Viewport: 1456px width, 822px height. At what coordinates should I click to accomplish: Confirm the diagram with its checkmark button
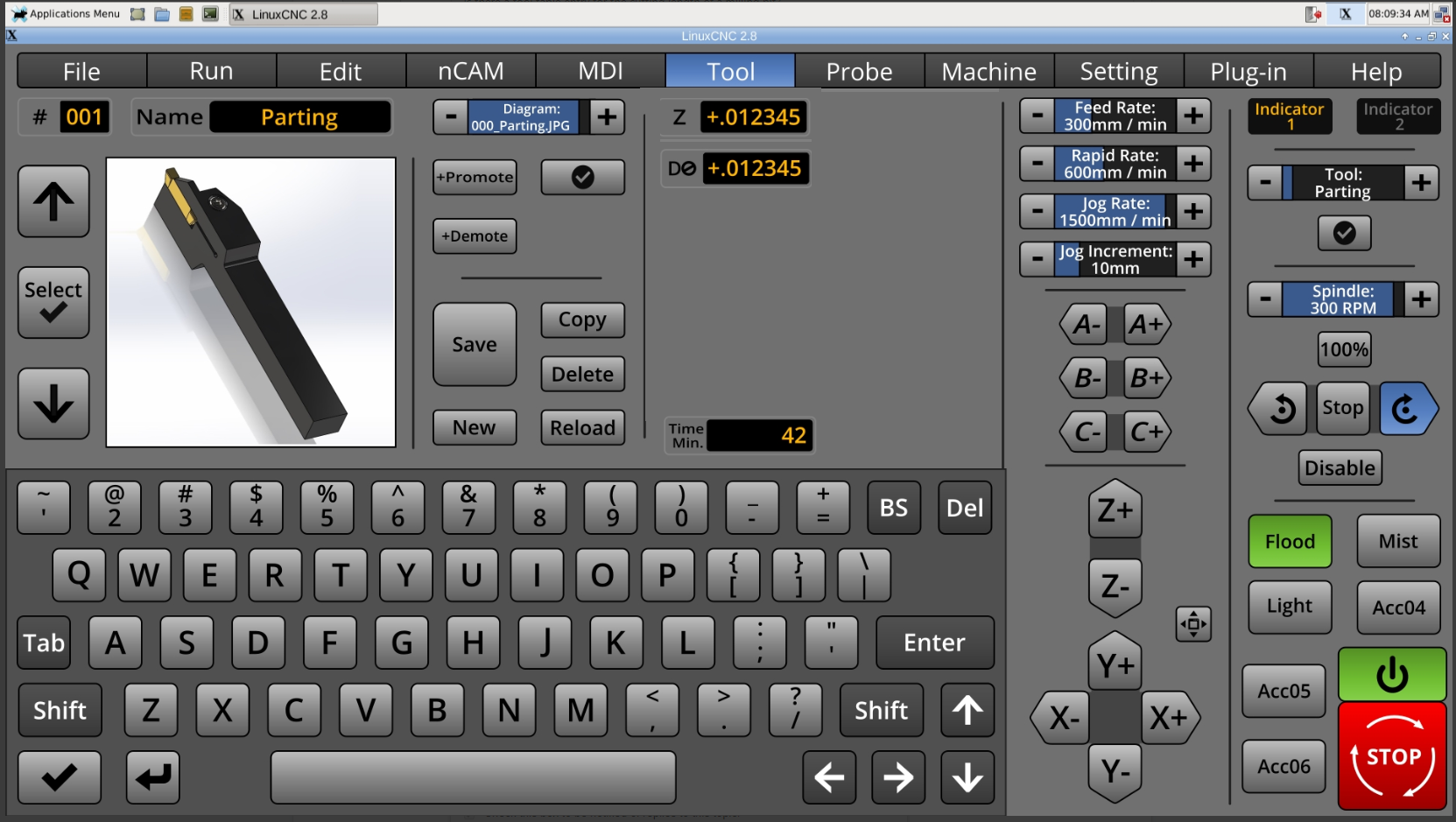(582, 177)
